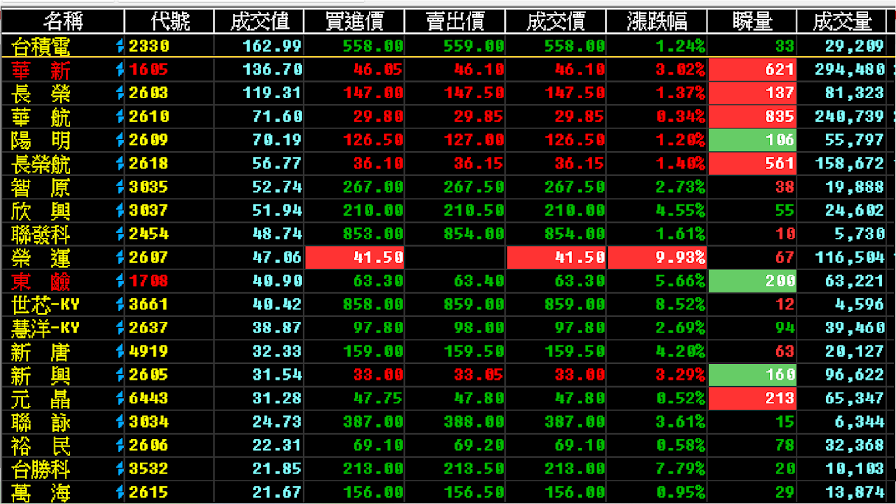Image resolution: width=896 pixels, height=504 pixels.
Task: Select the 聯發科 stock name
Action: [x=41, y=234]
